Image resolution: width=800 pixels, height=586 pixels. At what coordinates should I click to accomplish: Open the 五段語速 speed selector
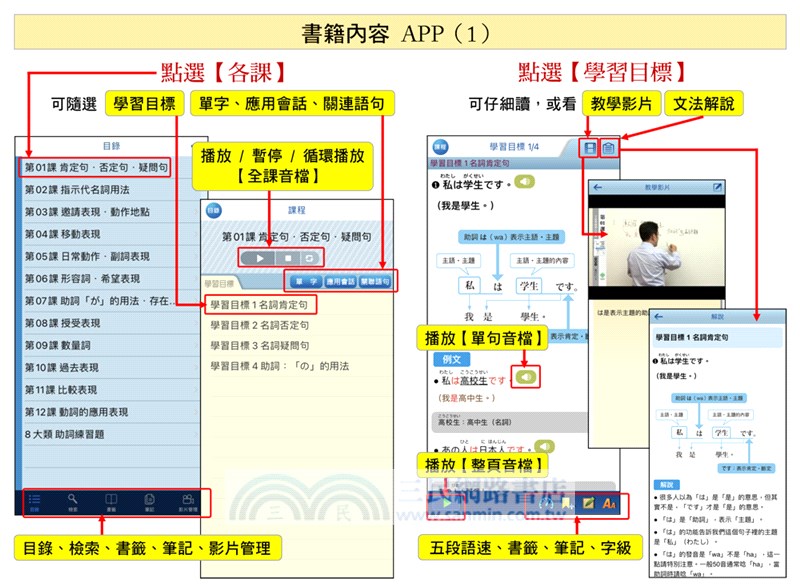point(545,504)
